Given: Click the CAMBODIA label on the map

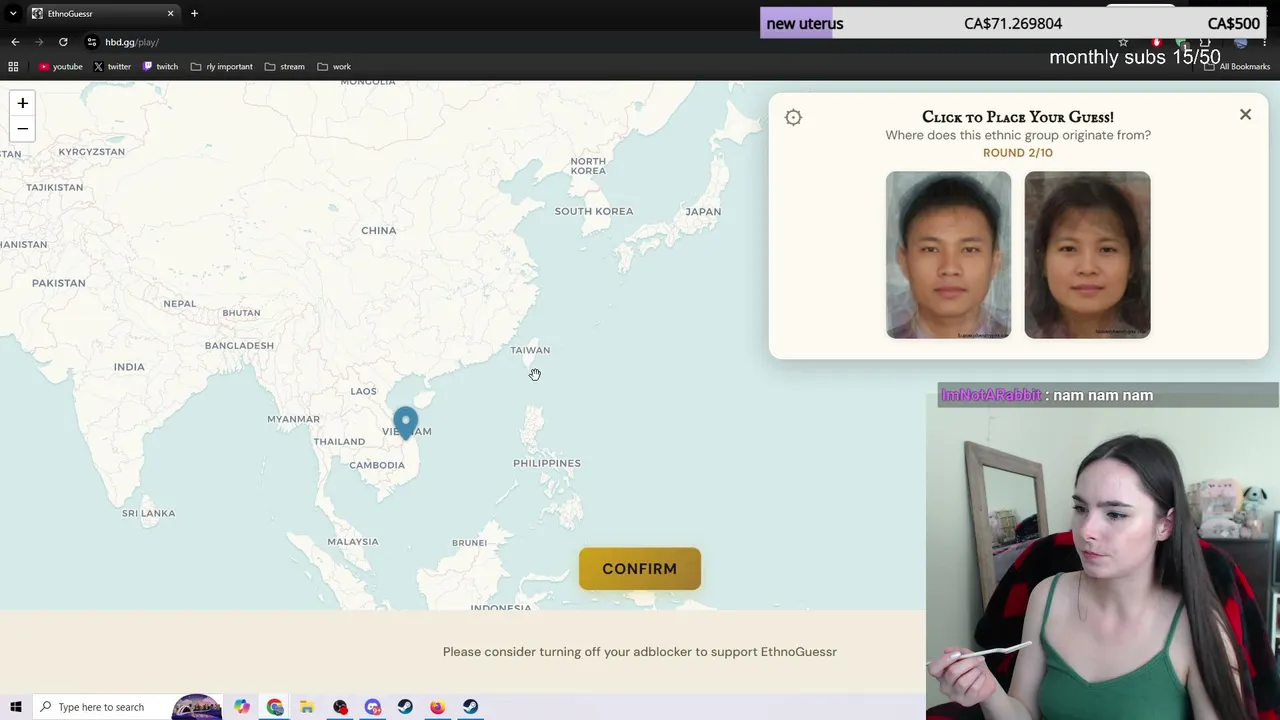Looking at the screenshot, I should 377,465.
